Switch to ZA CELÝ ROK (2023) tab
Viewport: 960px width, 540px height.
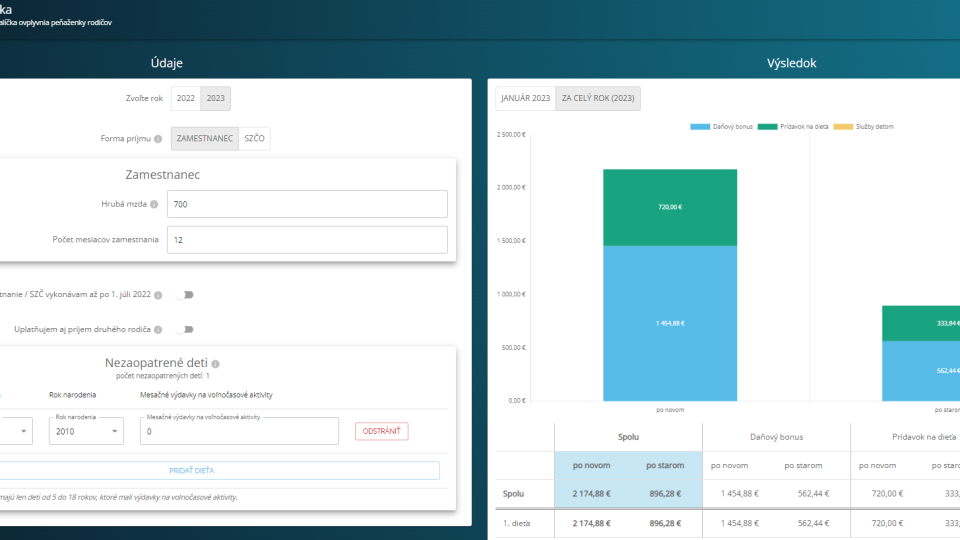point(598,98)
